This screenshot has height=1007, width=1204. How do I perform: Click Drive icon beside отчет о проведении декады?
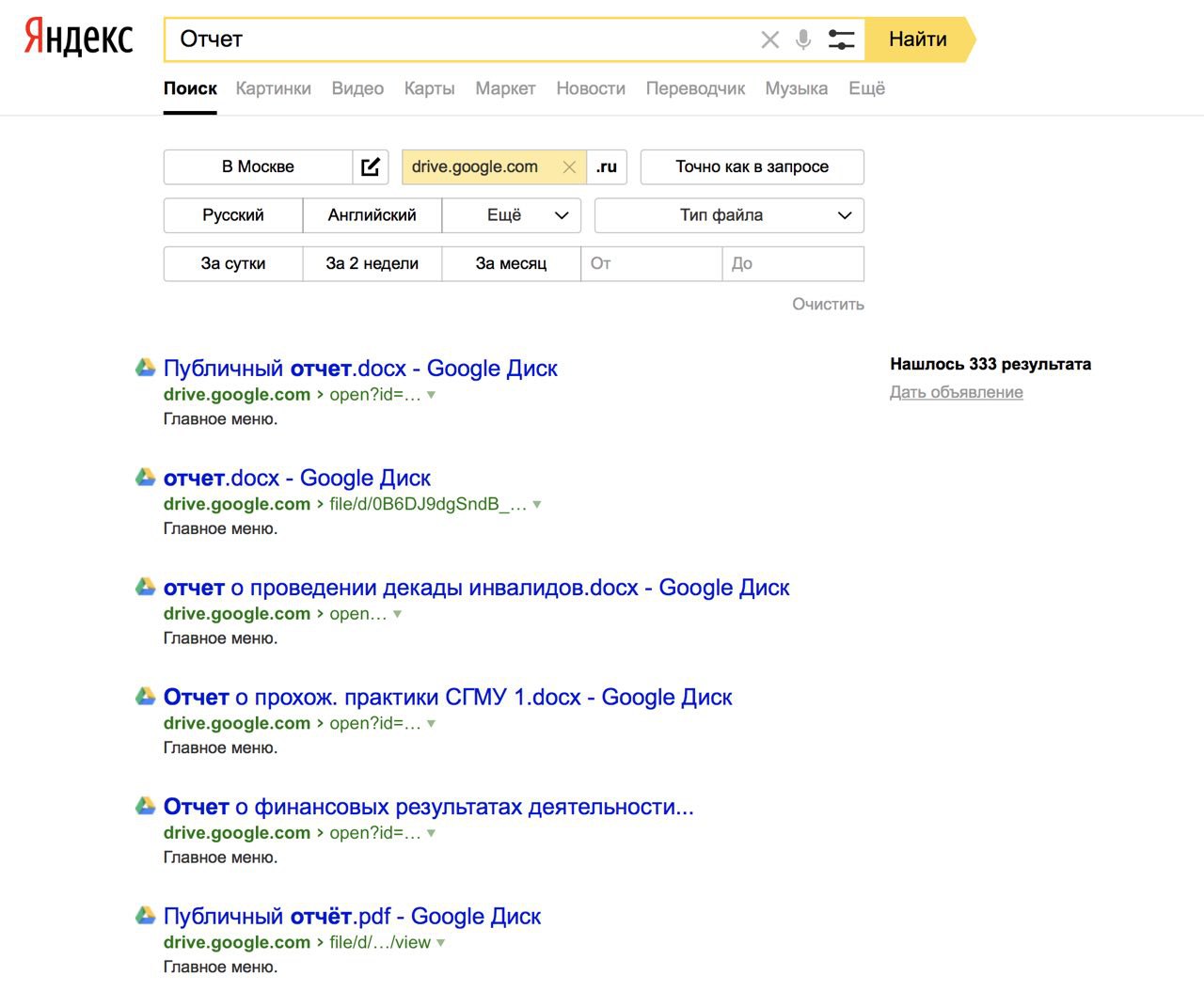coord(146,587)
